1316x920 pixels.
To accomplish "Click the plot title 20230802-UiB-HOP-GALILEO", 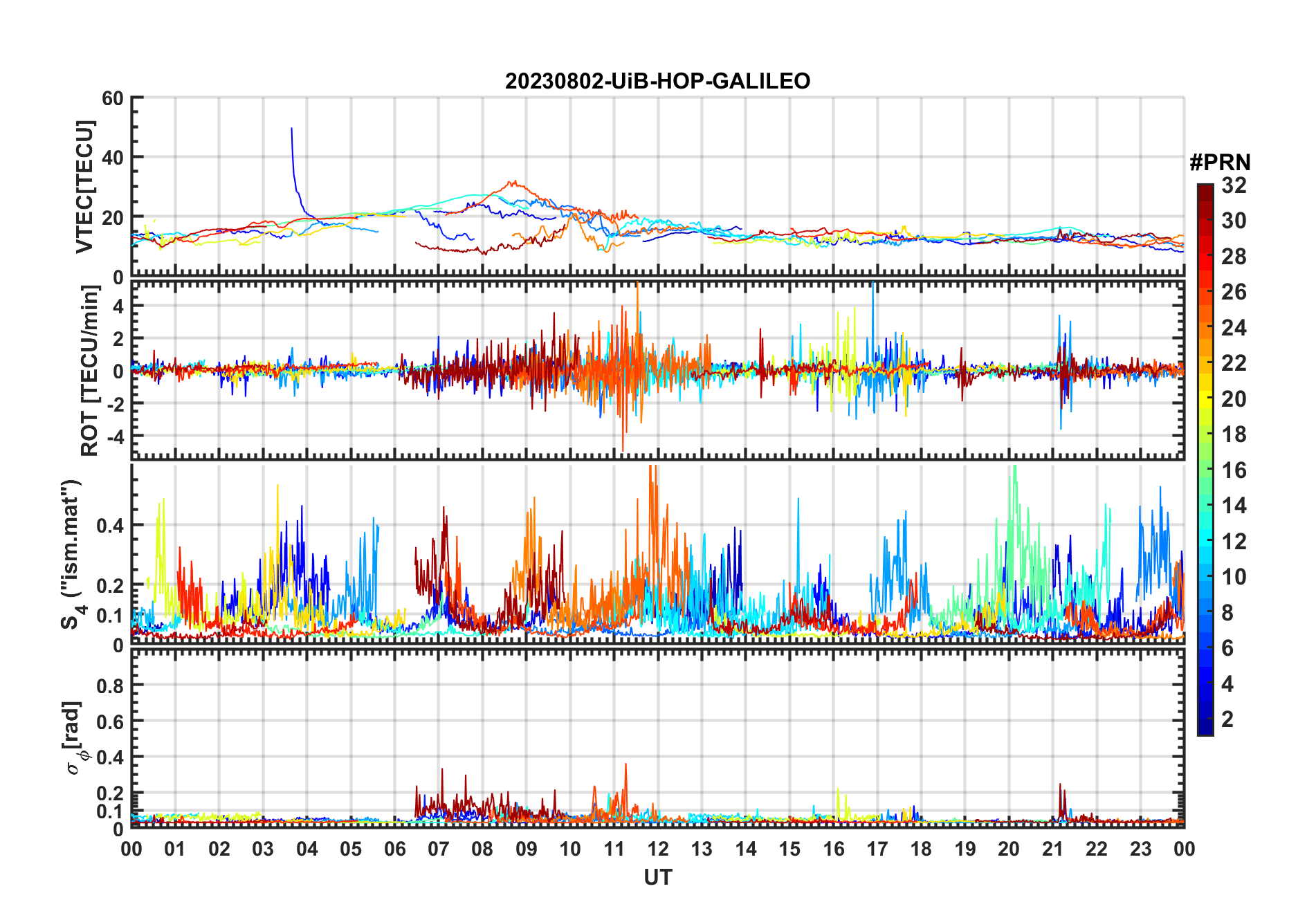I will point(657,82).
